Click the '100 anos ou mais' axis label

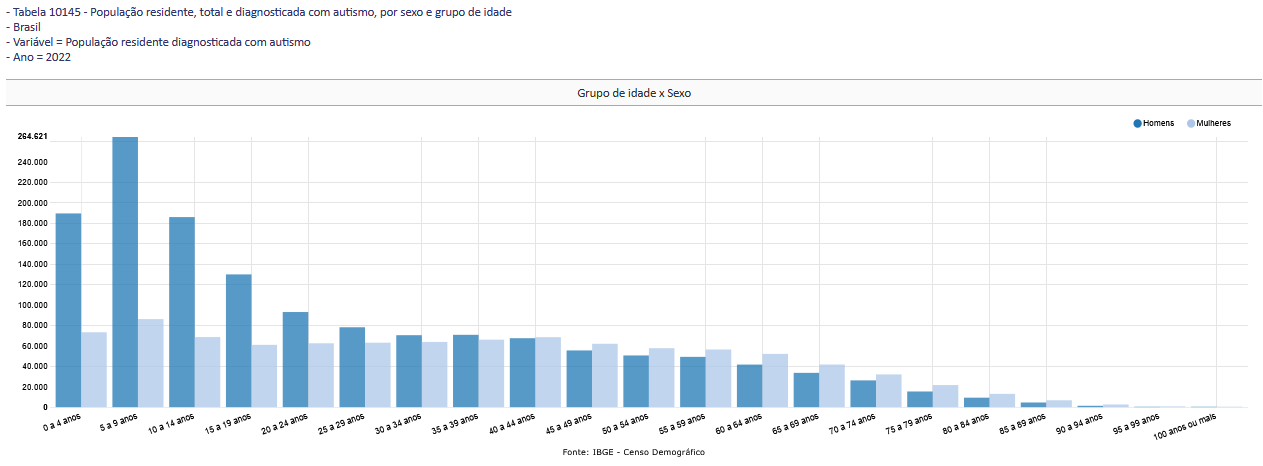coord(1186,427)
